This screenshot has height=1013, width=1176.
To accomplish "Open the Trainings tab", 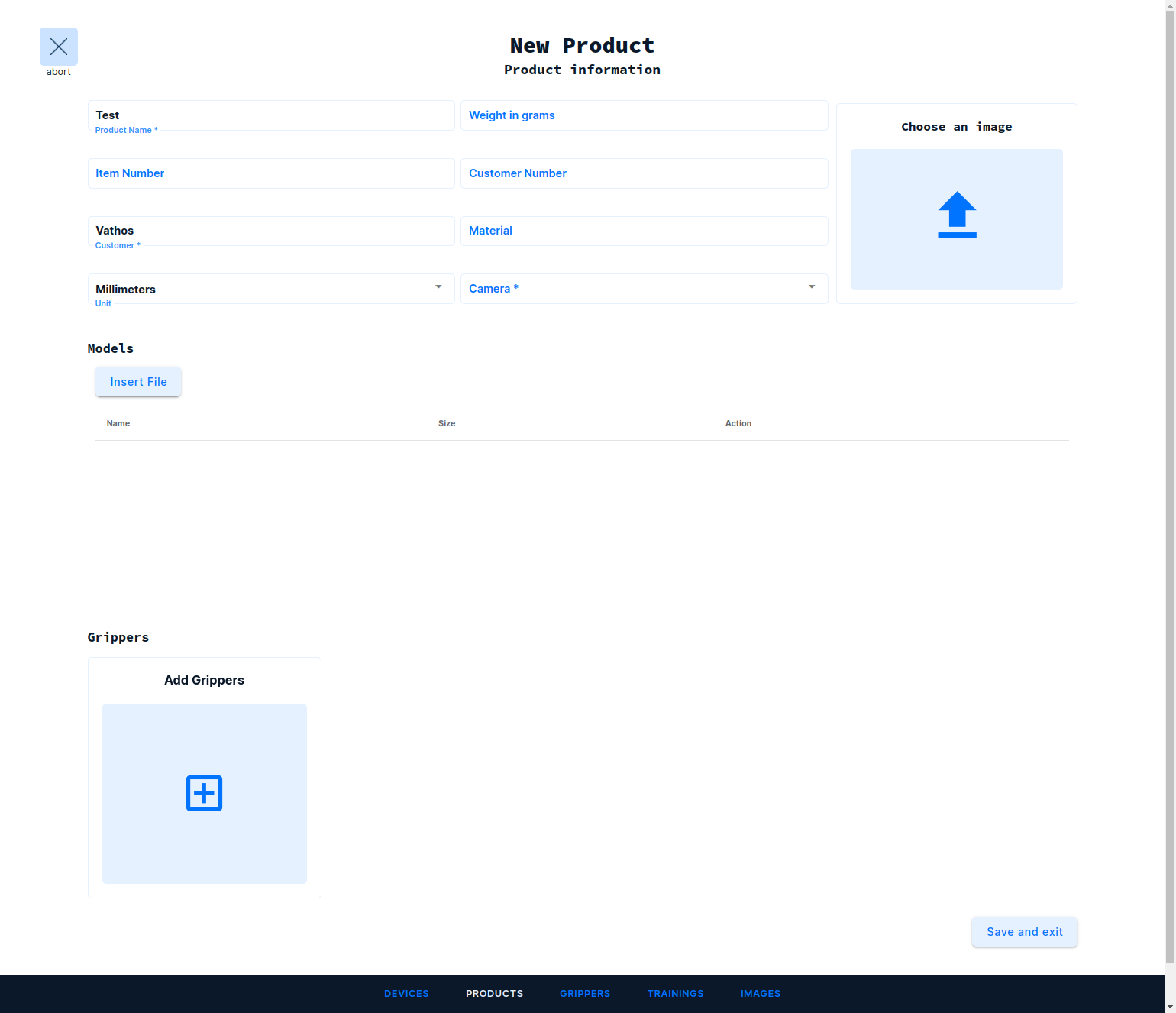I will (x=675, y=994).
